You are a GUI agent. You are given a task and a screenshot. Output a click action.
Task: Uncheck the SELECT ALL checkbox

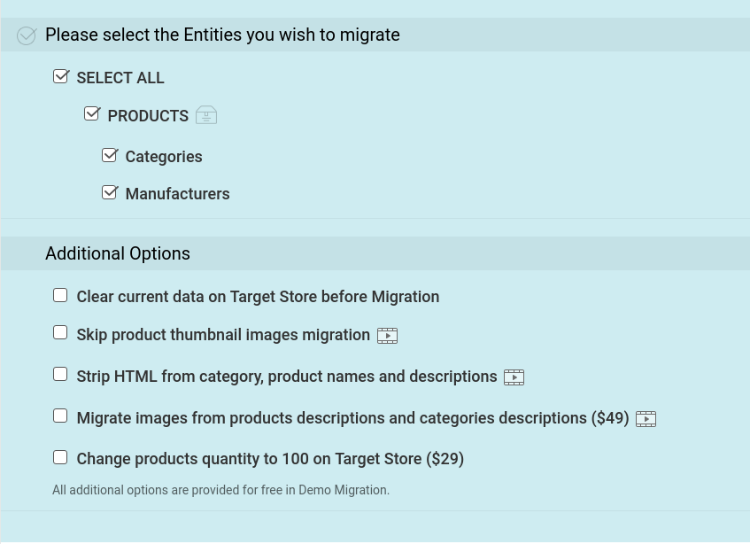[61, 76]
